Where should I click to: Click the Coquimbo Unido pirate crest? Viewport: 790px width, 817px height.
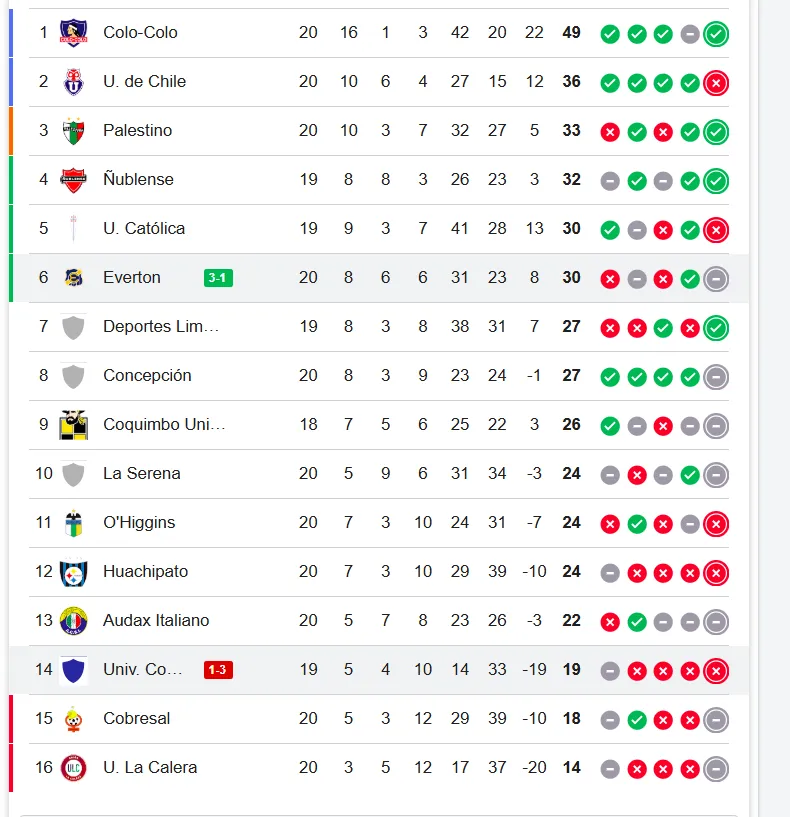73,425
